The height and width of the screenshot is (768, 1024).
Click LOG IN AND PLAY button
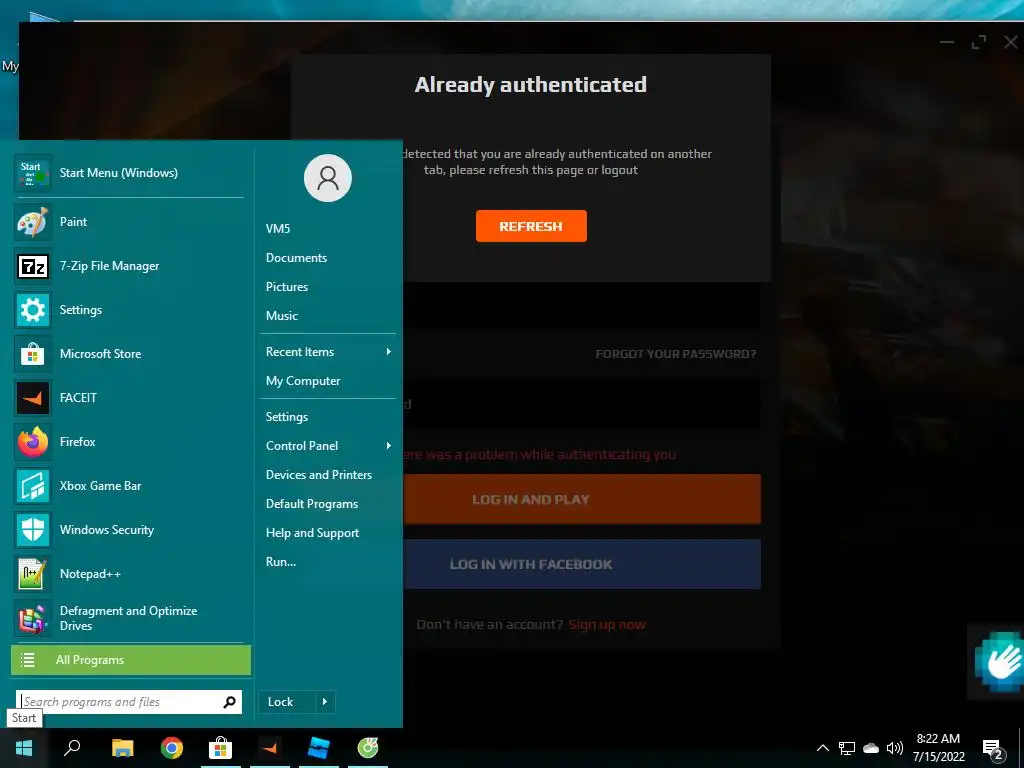[582, 500]
